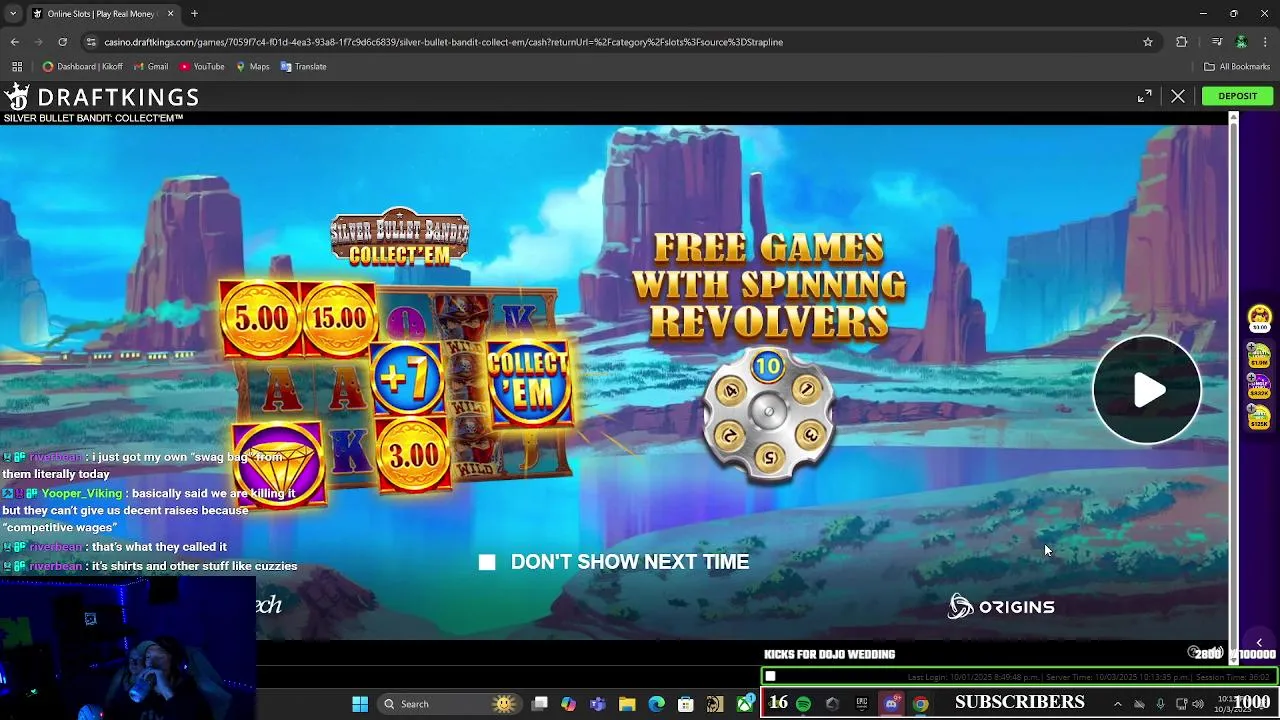Open Xbox app from the taskbar
Image resolution: width=1280 pixels, height=720 pixels.
point(745,704)
